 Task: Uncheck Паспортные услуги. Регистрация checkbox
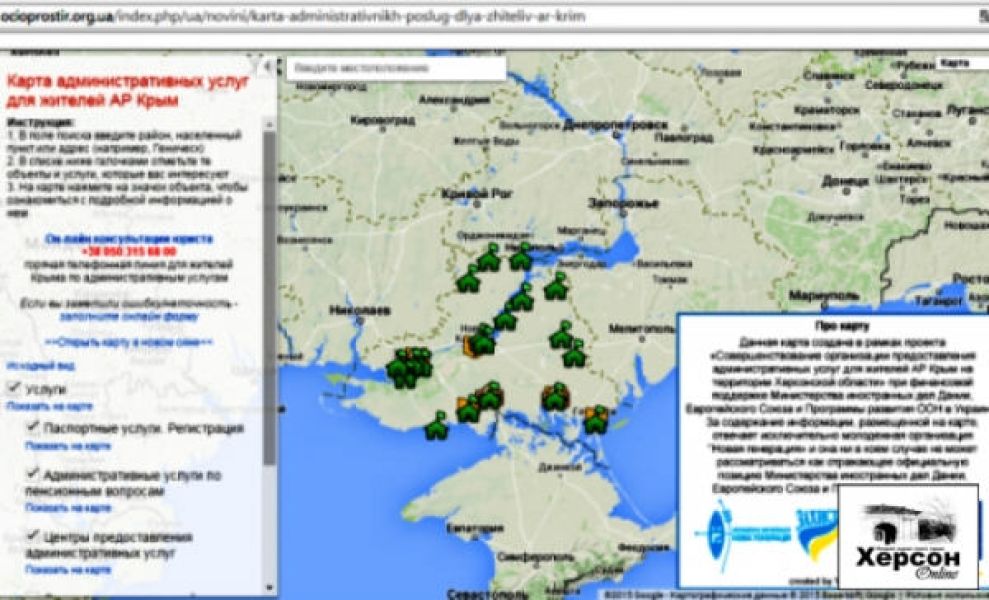[x=32, y=428]
